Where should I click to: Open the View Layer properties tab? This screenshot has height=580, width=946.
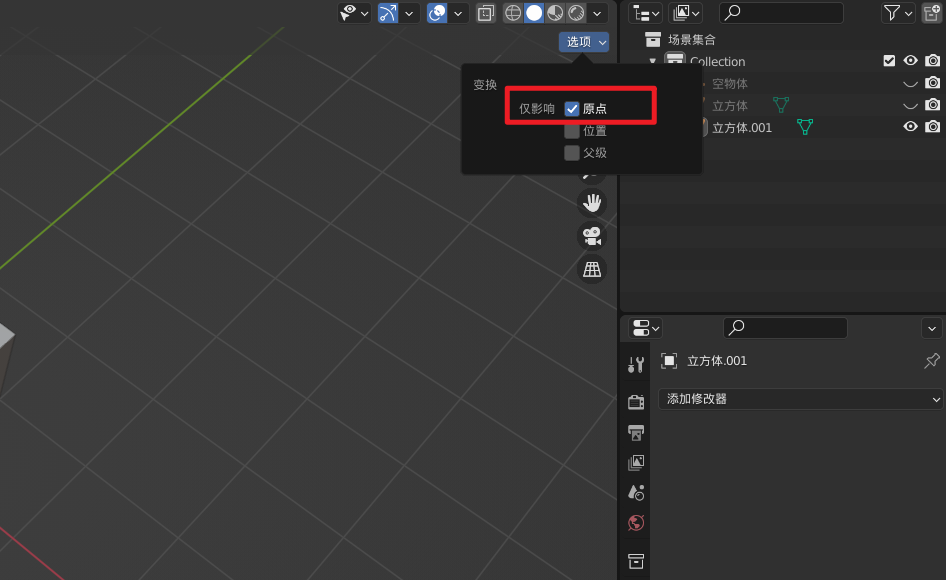(x=636, y=462)
